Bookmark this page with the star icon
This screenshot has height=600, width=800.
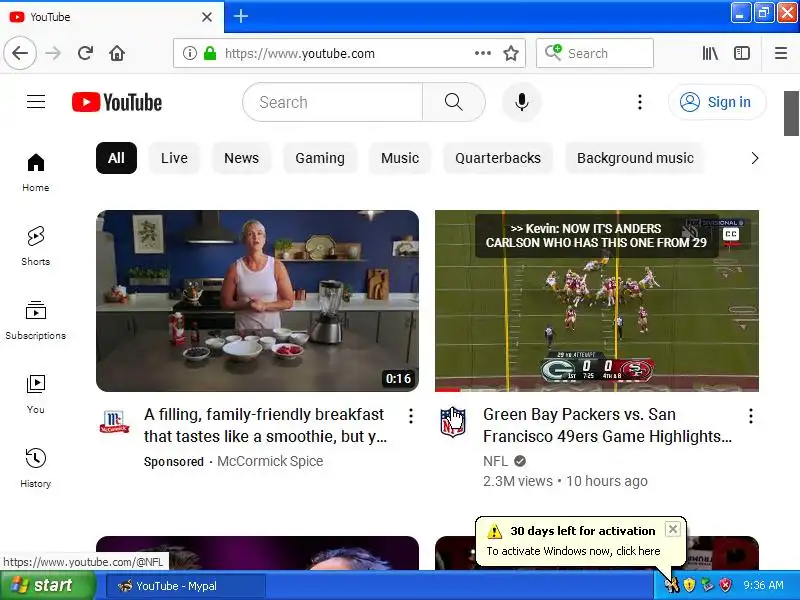(511, 53)
